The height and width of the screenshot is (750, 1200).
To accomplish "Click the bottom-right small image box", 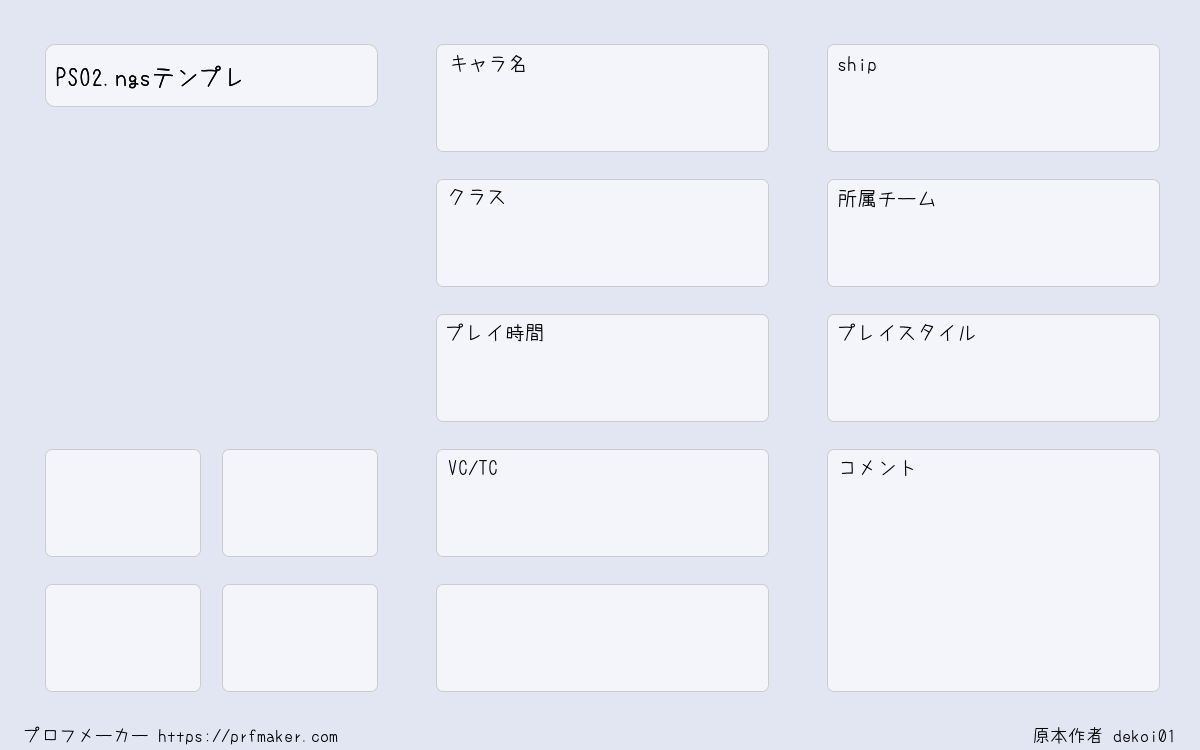I will 300,638.
